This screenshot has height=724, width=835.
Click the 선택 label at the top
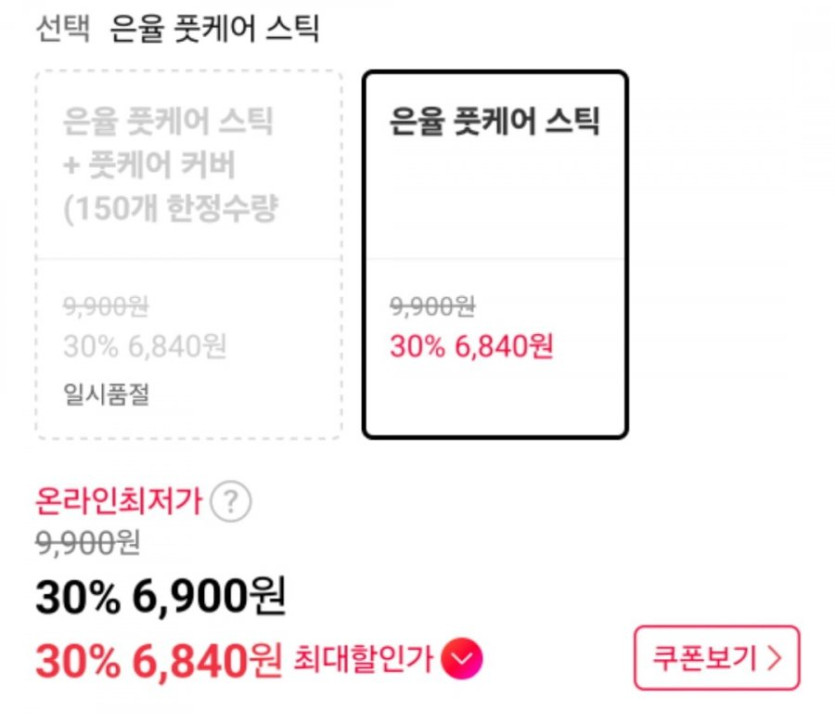click(63, 29)
